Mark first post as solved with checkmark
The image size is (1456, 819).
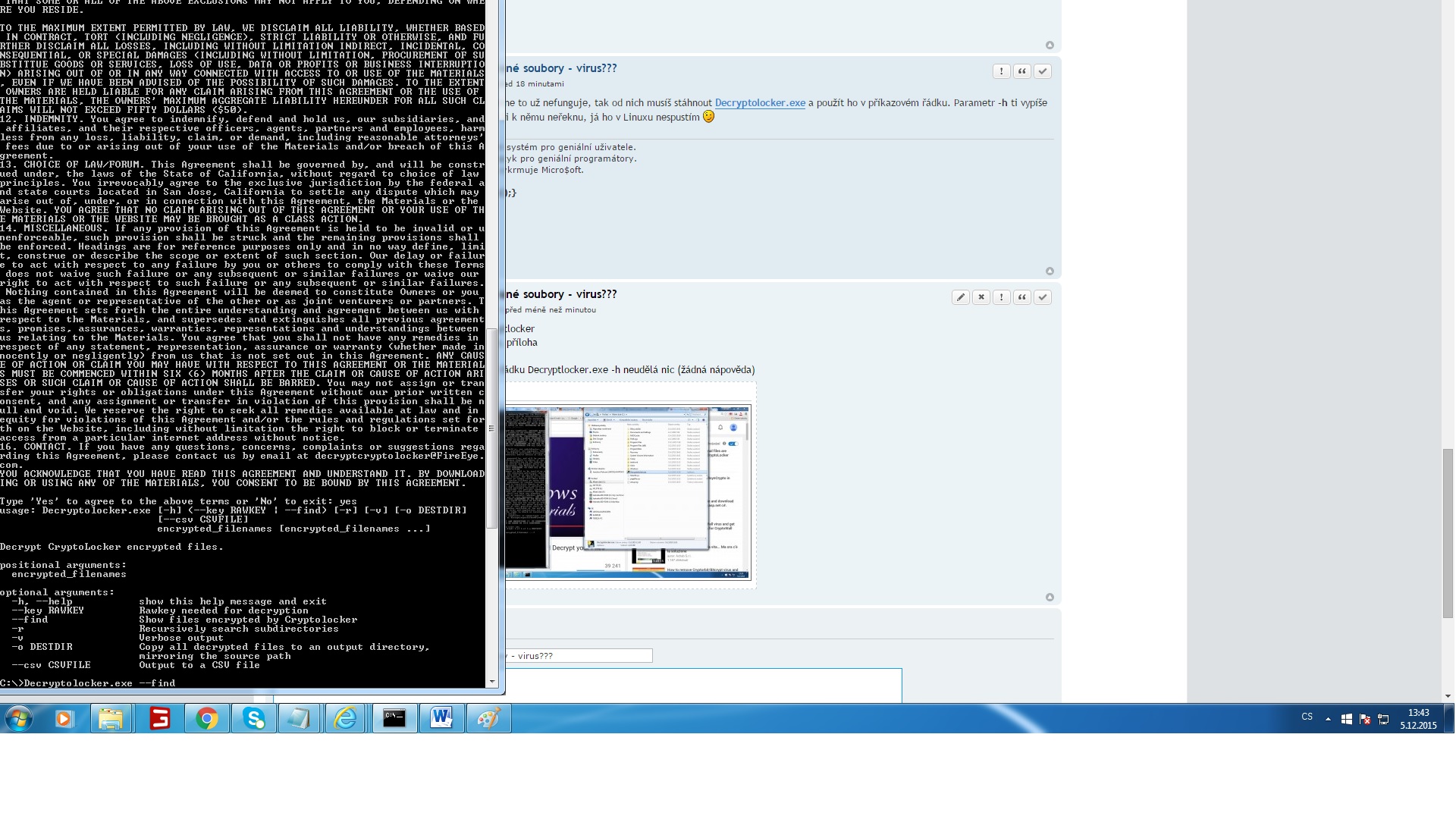pos(1043,71)
